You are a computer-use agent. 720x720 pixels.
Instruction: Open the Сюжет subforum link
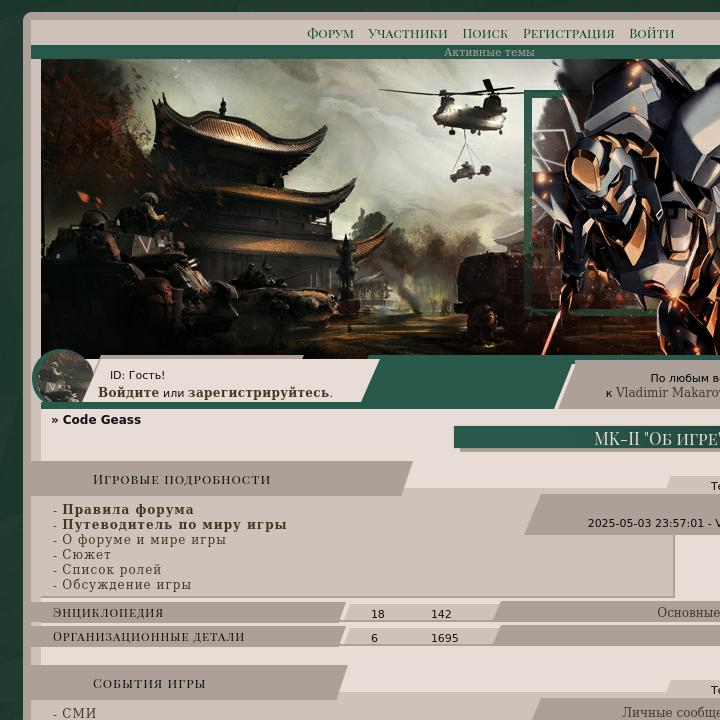point(86,555)
